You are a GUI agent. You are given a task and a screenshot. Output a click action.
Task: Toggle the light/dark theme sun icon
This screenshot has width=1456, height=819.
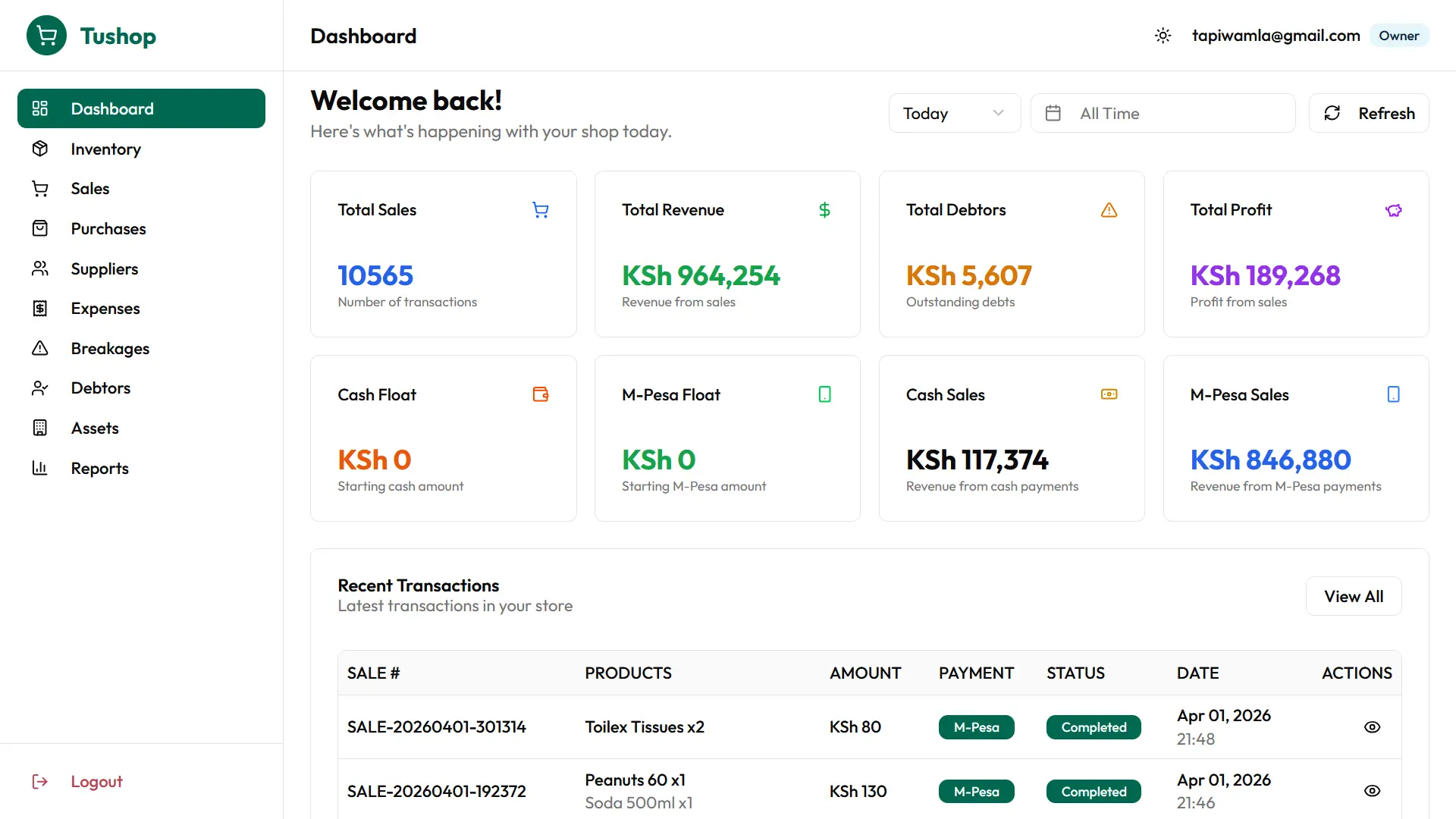click(1163, 36)
